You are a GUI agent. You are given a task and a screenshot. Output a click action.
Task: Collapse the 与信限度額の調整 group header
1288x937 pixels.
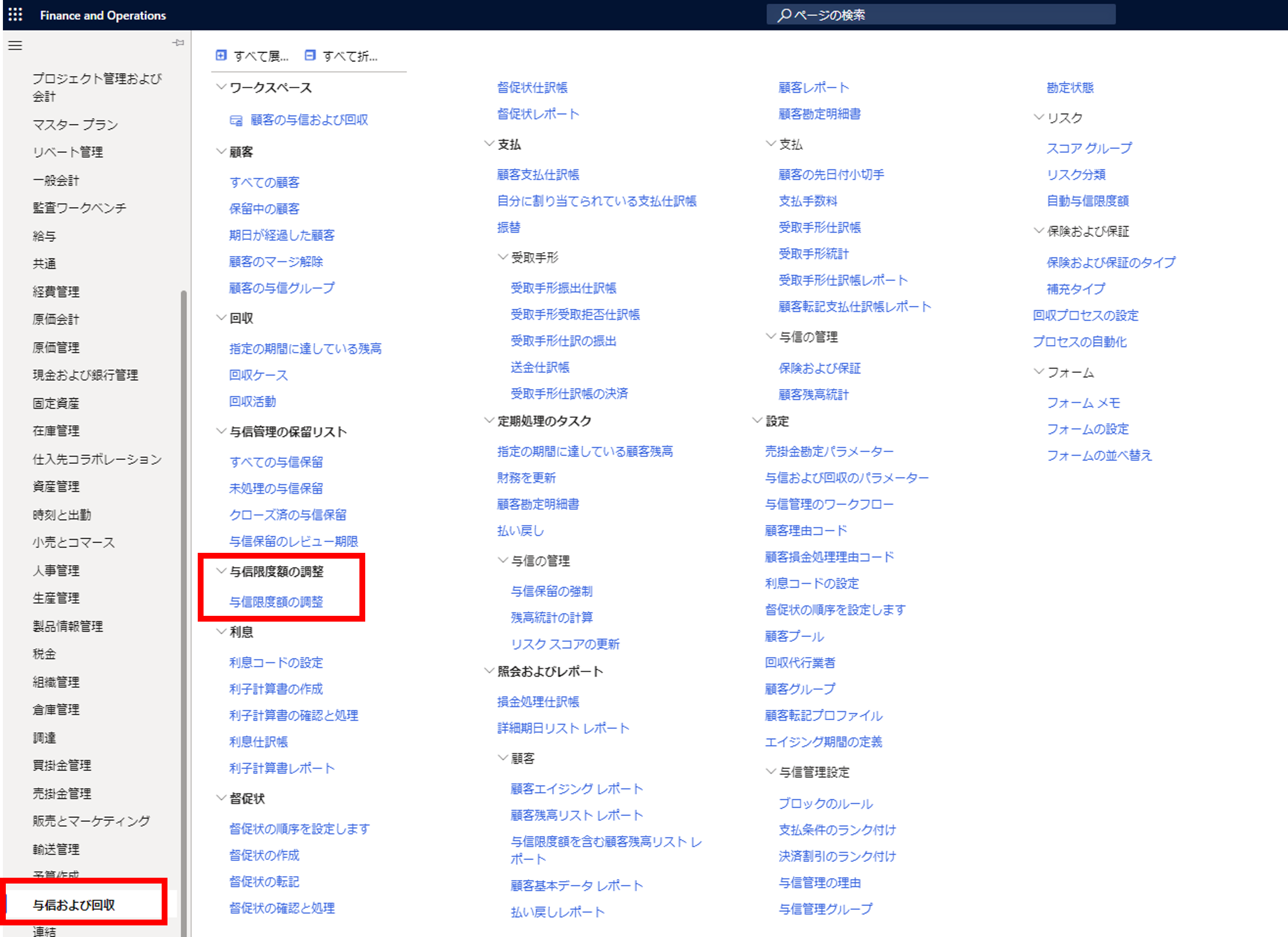click(221, 571)
